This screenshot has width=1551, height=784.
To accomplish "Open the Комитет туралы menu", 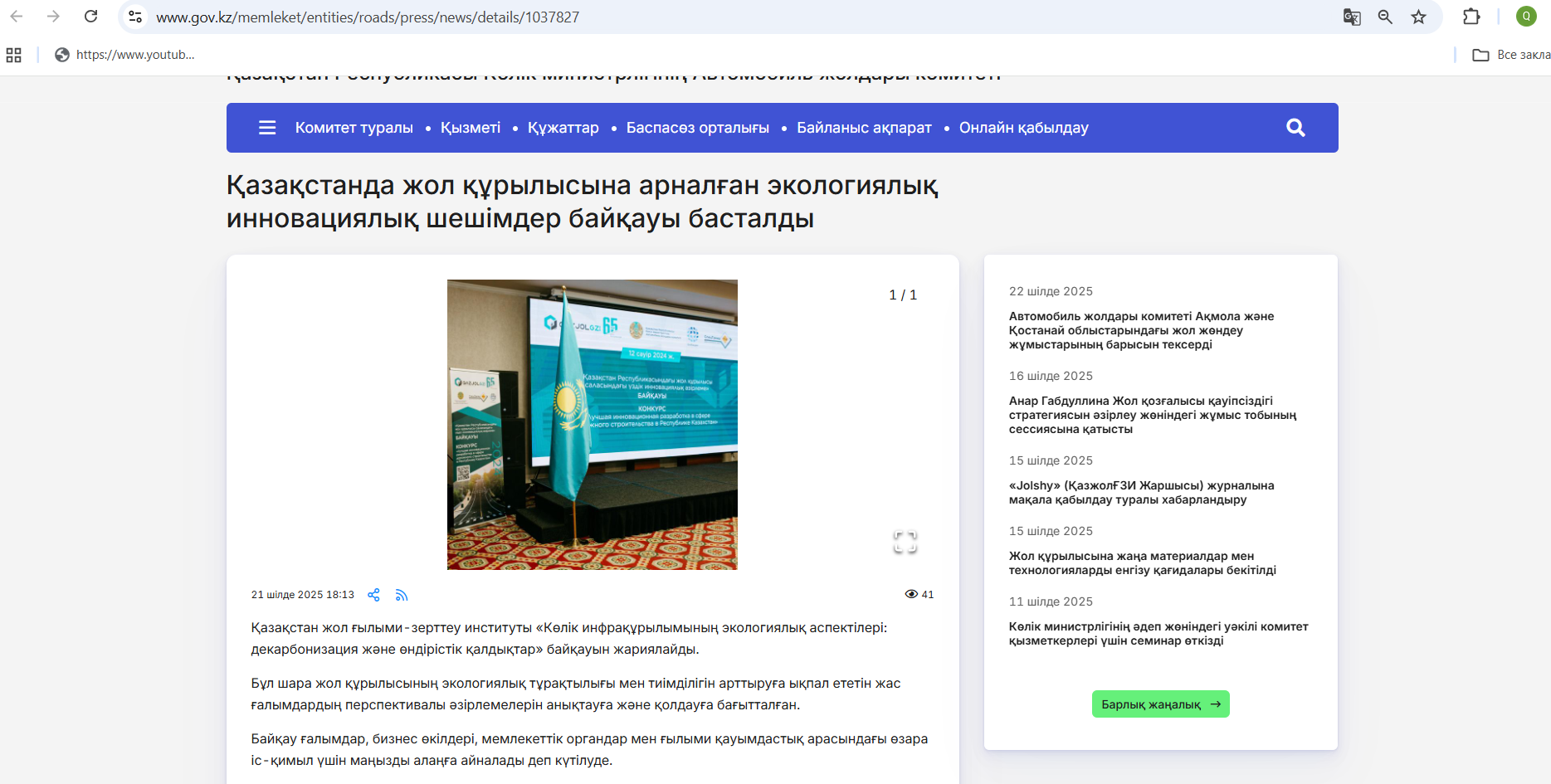I will (x=354, y=128).
